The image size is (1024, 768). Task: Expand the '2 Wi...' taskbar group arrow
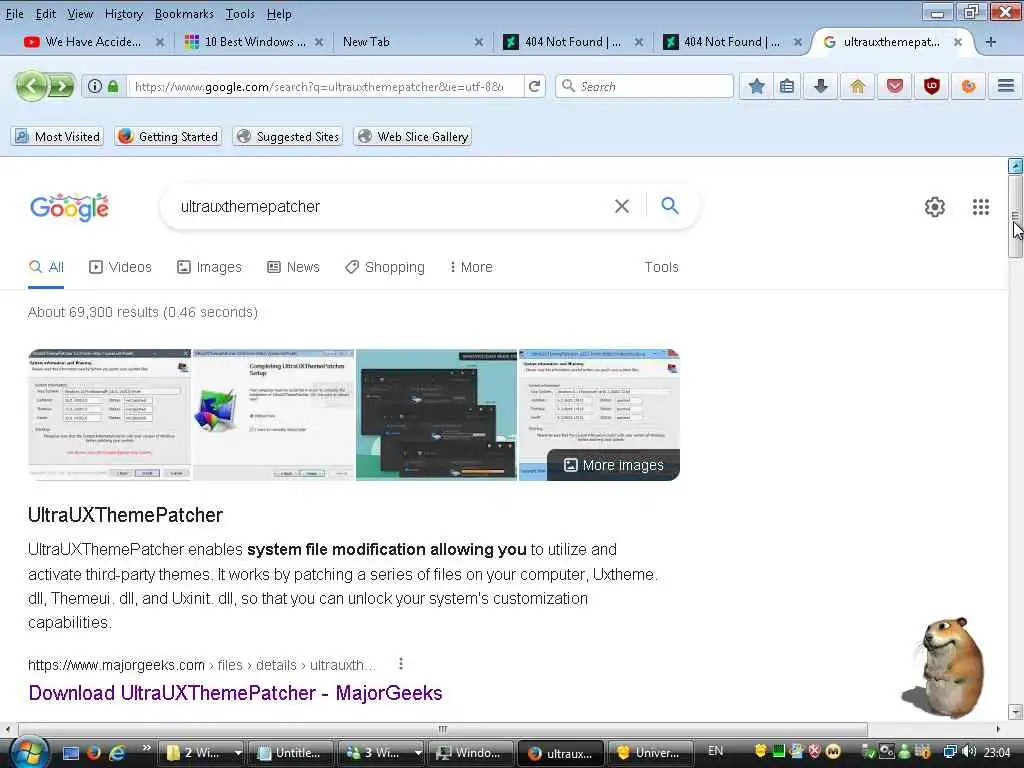[238, 753]
